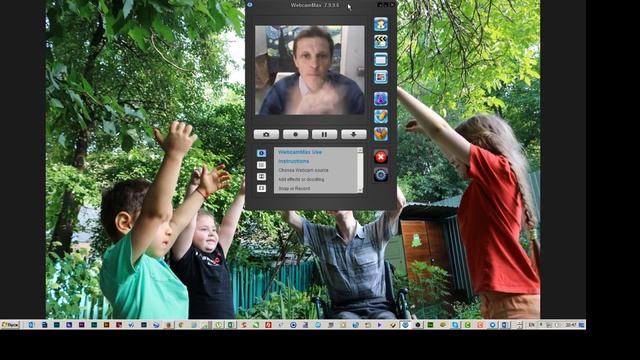Open the magic effects wizard-hat icon
The width and height of the screenshot is (640, 360).
(381, 99)
